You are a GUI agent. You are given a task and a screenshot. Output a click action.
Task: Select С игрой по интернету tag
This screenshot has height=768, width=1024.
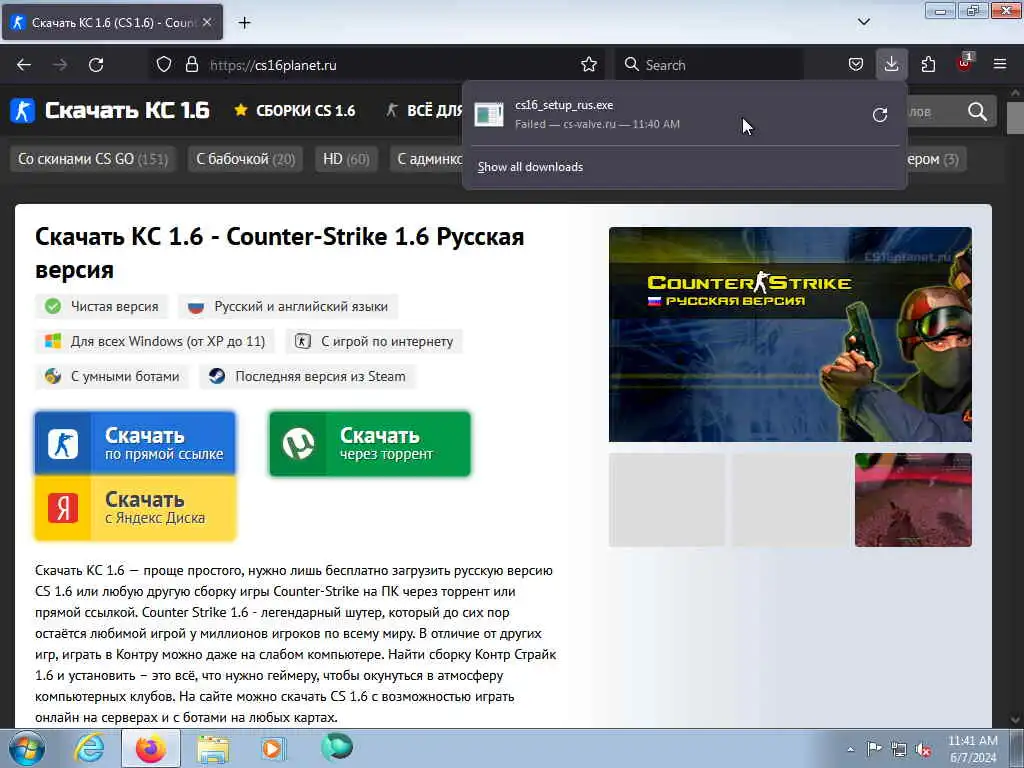pyautogui.click(x=374, y=342)
